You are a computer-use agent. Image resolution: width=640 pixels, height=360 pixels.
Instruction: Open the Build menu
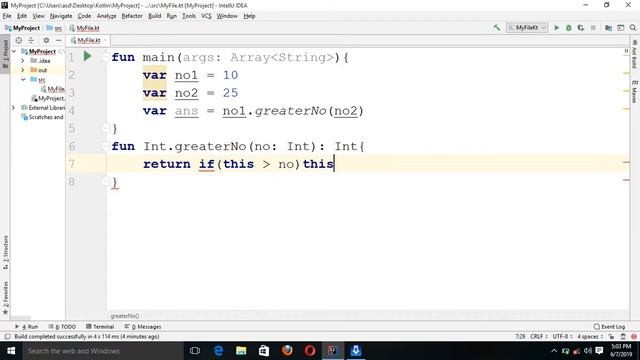click(x=155, y=16)
